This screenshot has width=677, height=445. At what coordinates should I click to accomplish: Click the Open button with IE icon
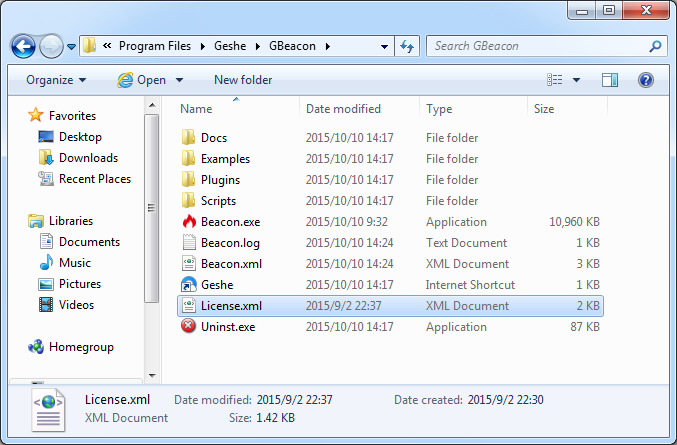click(142, 80)
